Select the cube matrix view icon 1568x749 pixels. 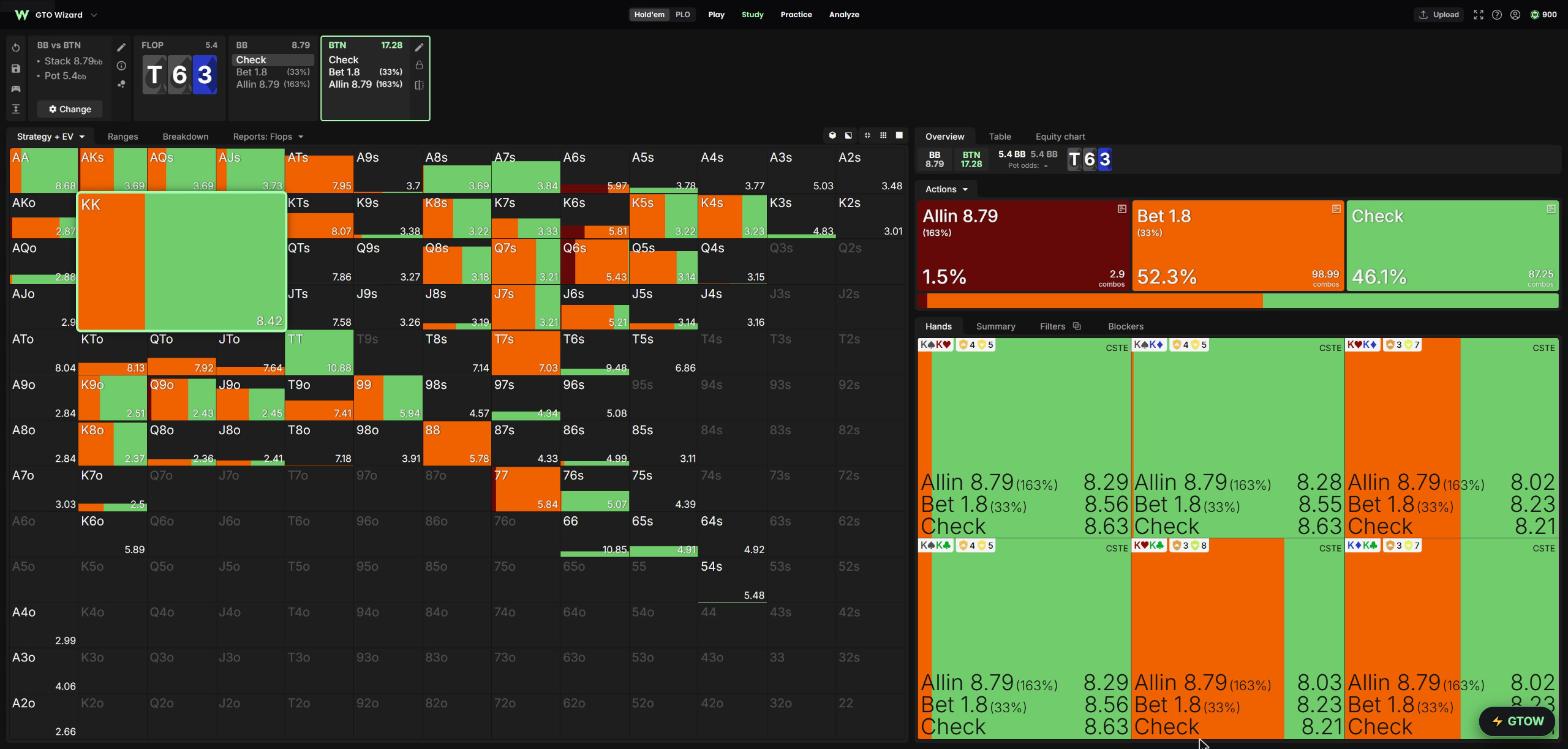(832, 136)
